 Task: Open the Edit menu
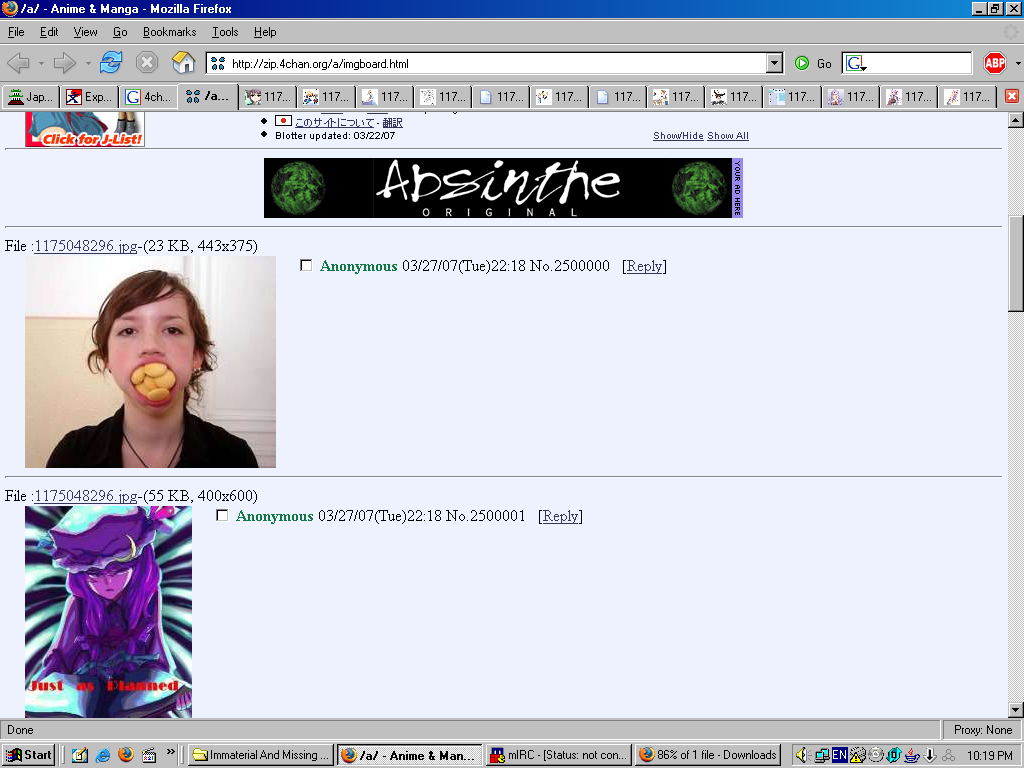click(x=49, y=32)
